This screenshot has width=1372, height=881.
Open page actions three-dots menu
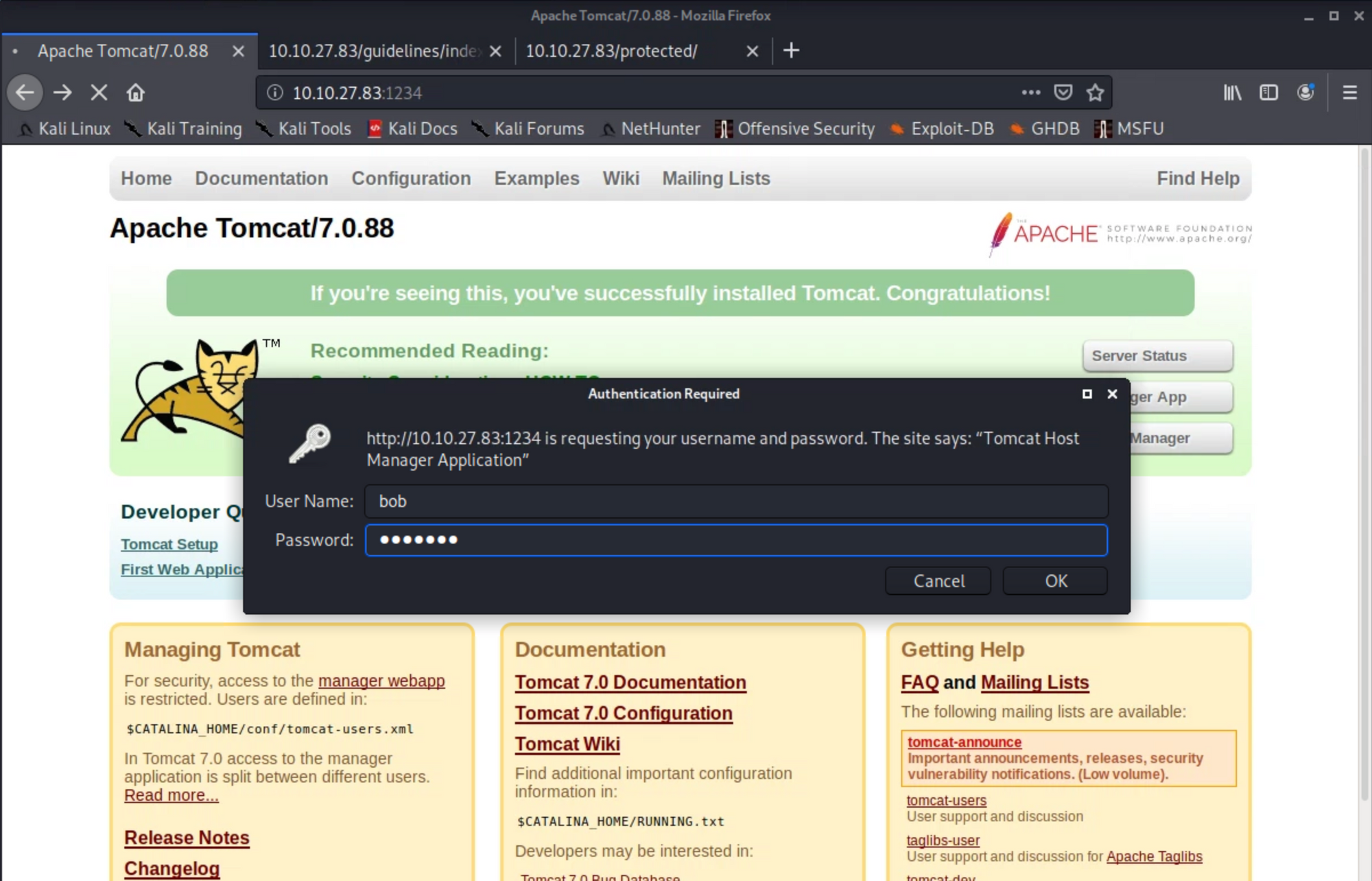click(1030, 93)
